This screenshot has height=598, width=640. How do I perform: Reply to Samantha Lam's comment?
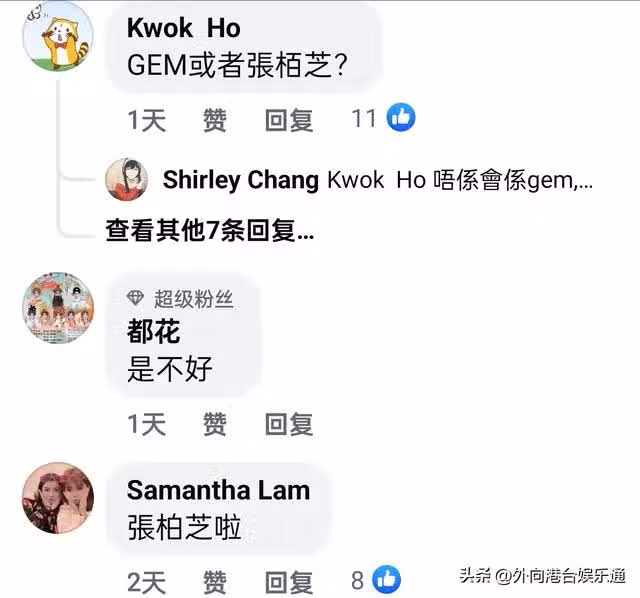click(x=289, y=582)
